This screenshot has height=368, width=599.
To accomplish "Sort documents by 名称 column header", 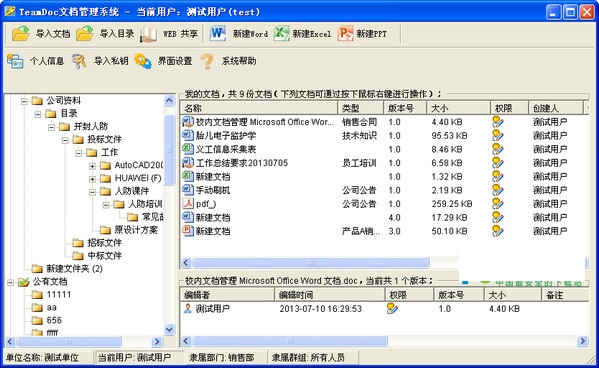I will [259, 108].
